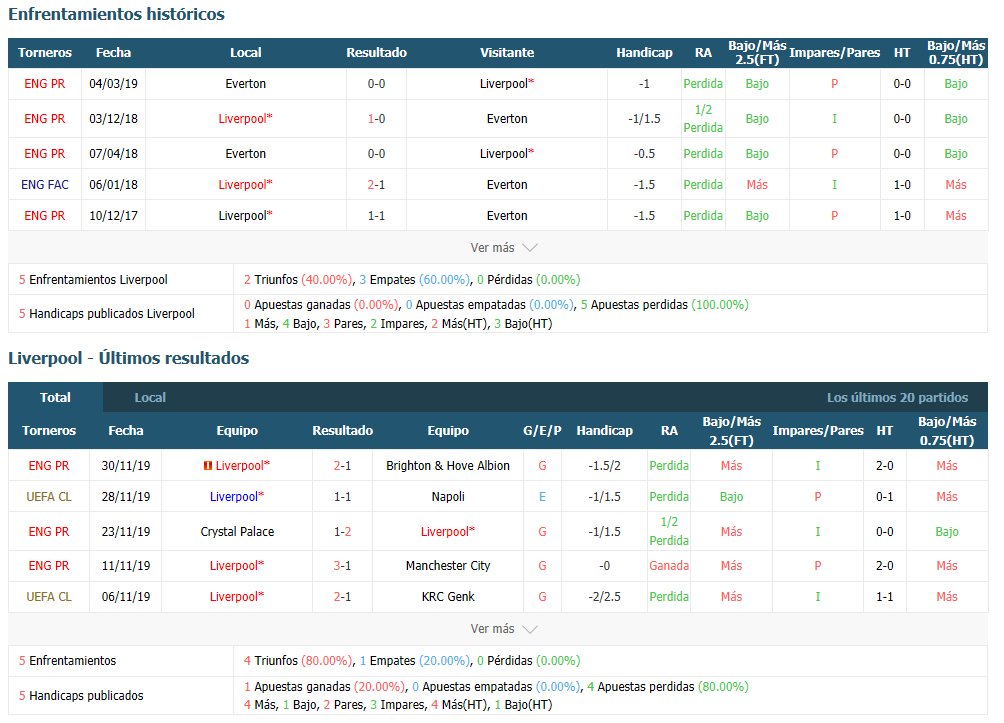Click HT score 0-1 in Napoli row

(x=884, y=497)
